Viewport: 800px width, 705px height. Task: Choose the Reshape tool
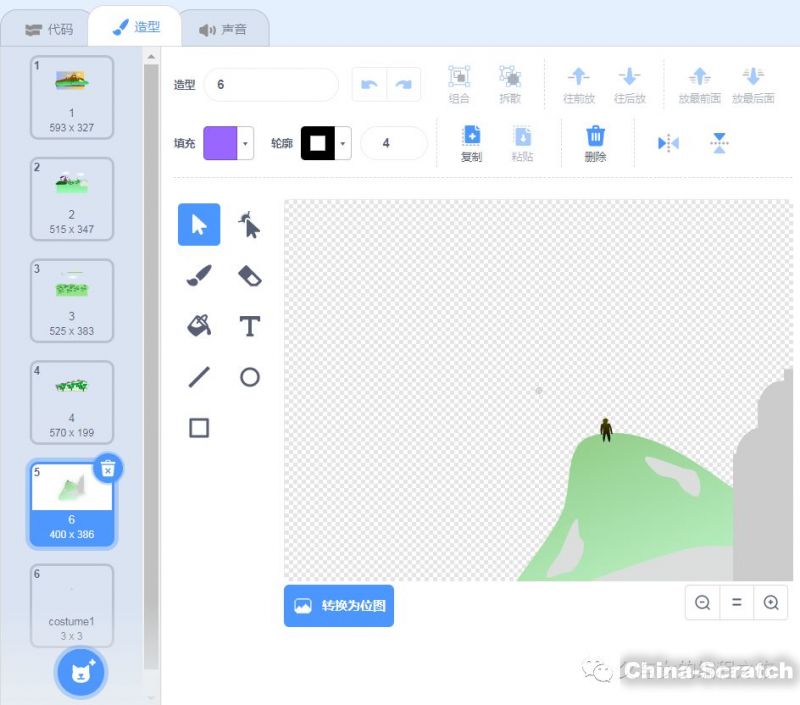(250, 225)
